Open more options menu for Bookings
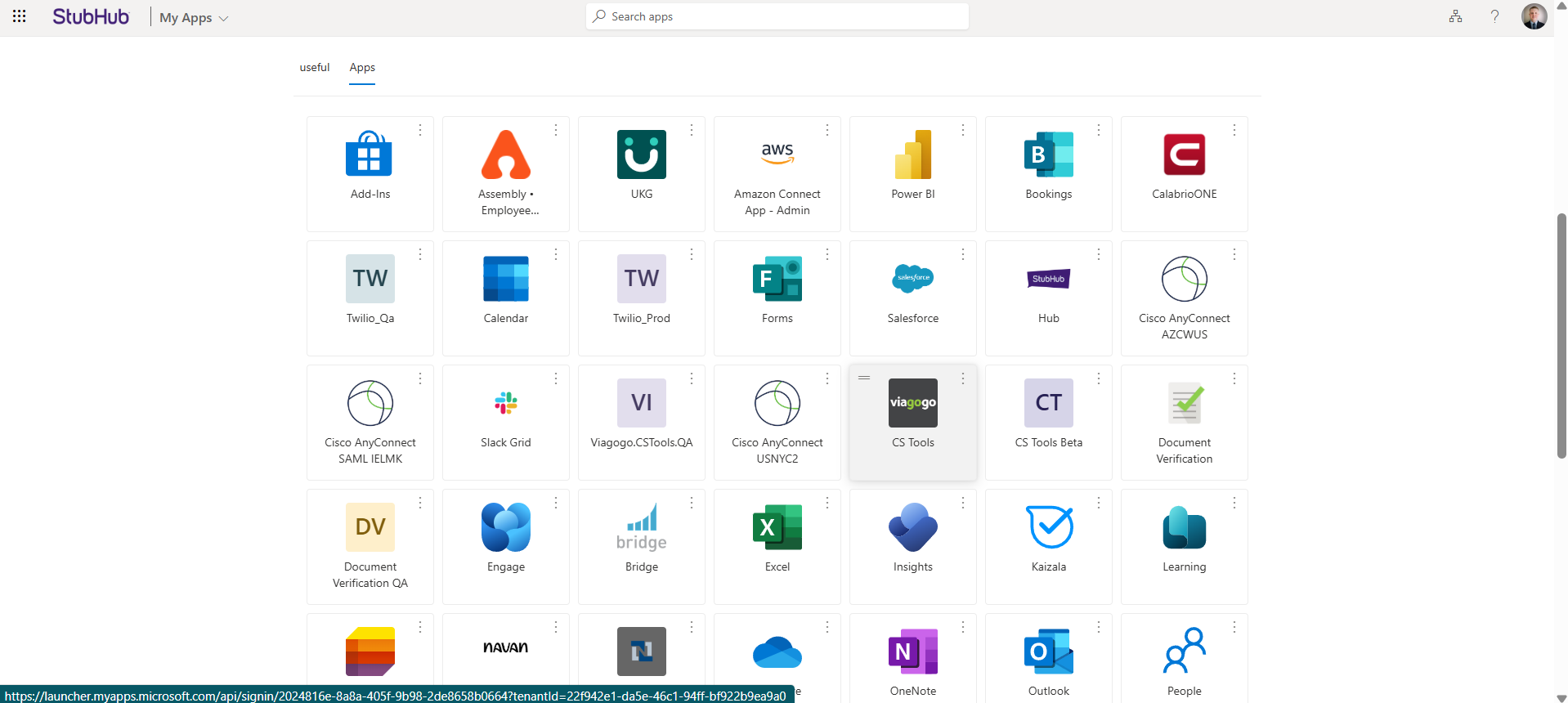The image size is (1568, 703). click(1099, 130)
